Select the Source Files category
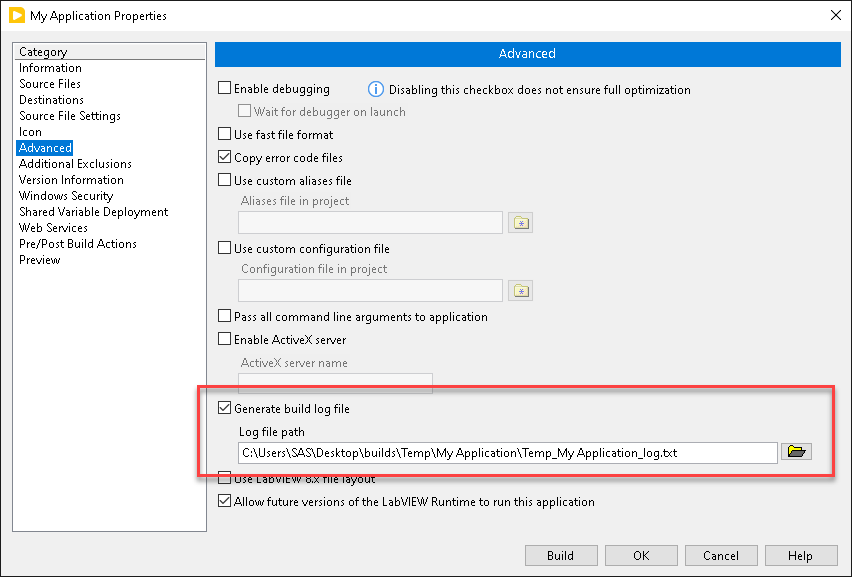The height and width of the screenshot is (577, 852). (50, 84)
